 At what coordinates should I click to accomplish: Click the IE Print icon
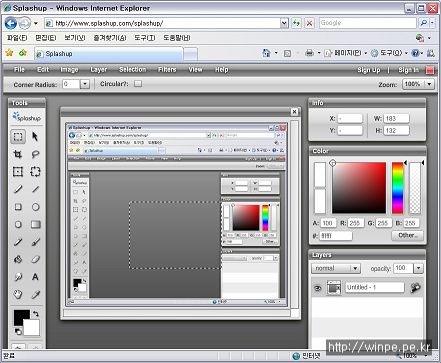[x=309, y=53]
